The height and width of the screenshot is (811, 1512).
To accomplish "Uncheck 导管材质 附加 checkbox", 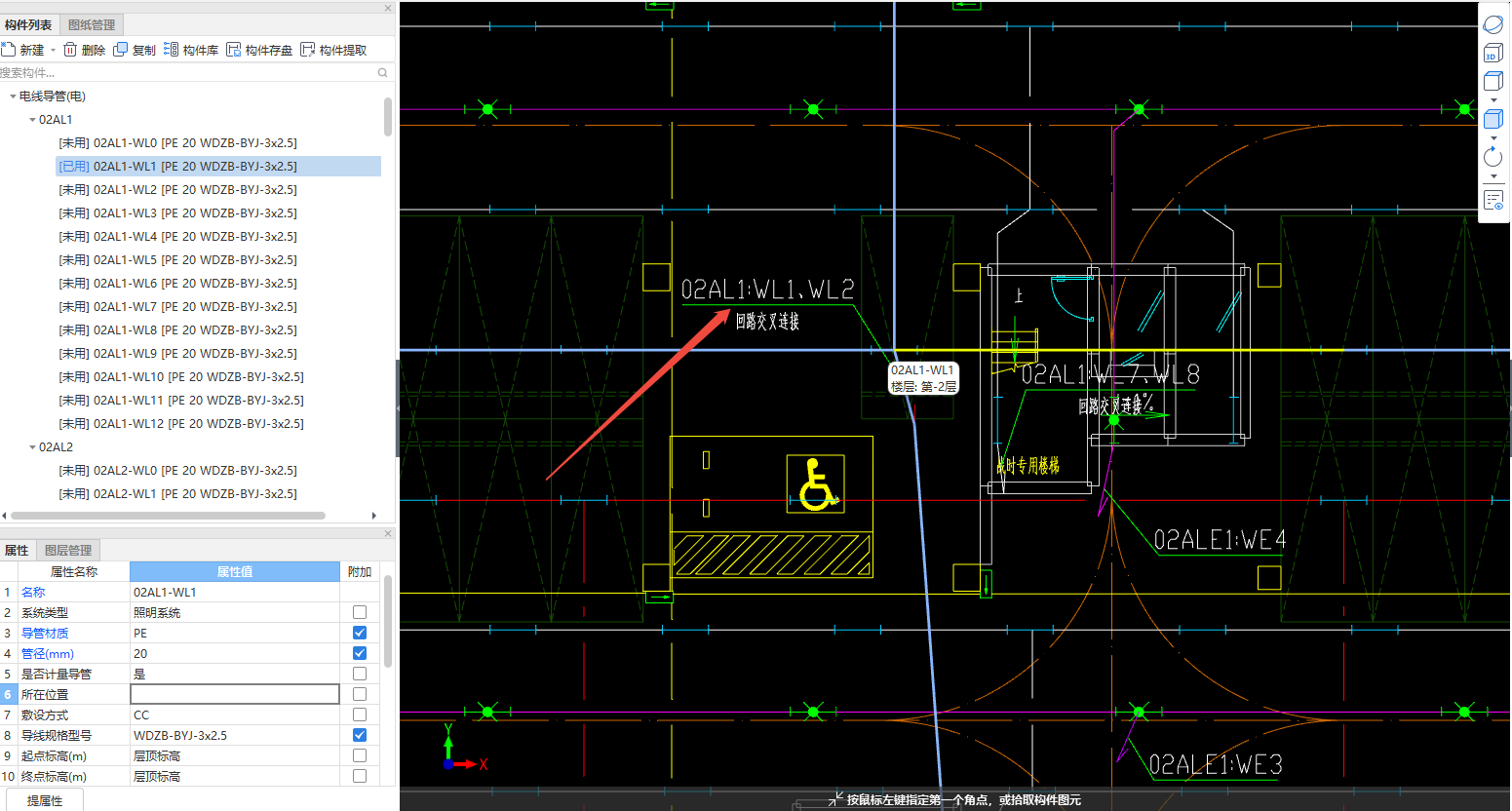I will click(360, 633).
